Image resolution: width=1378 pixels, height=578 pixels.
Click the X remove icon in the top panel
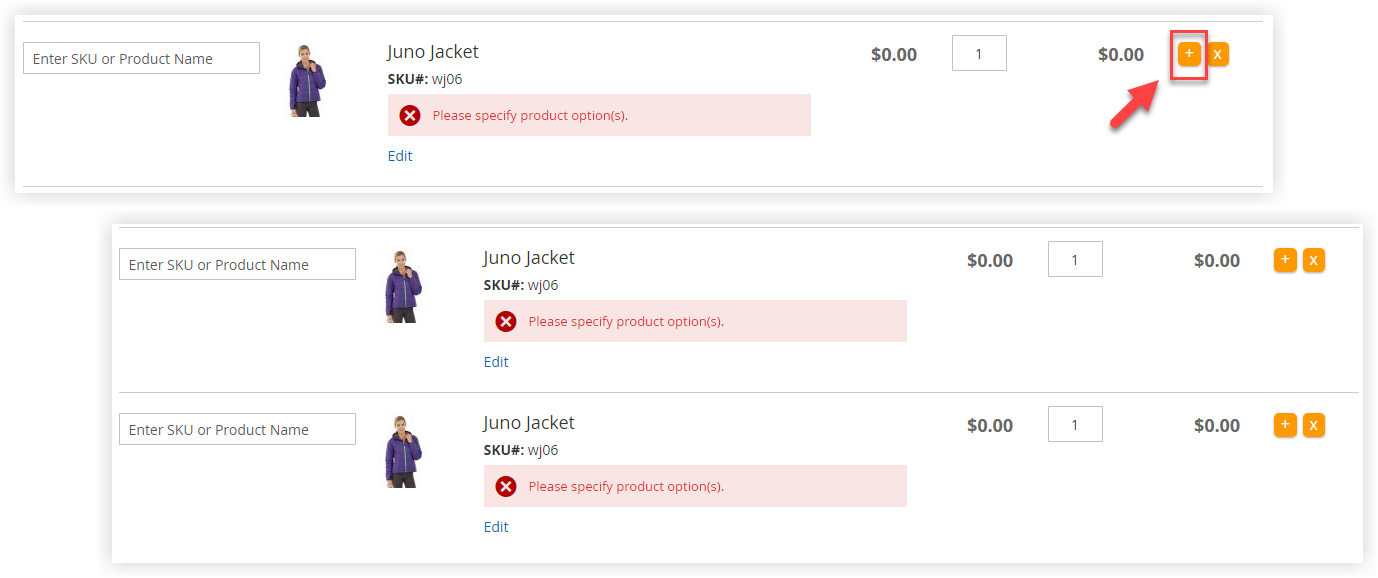pos(1218,54)
